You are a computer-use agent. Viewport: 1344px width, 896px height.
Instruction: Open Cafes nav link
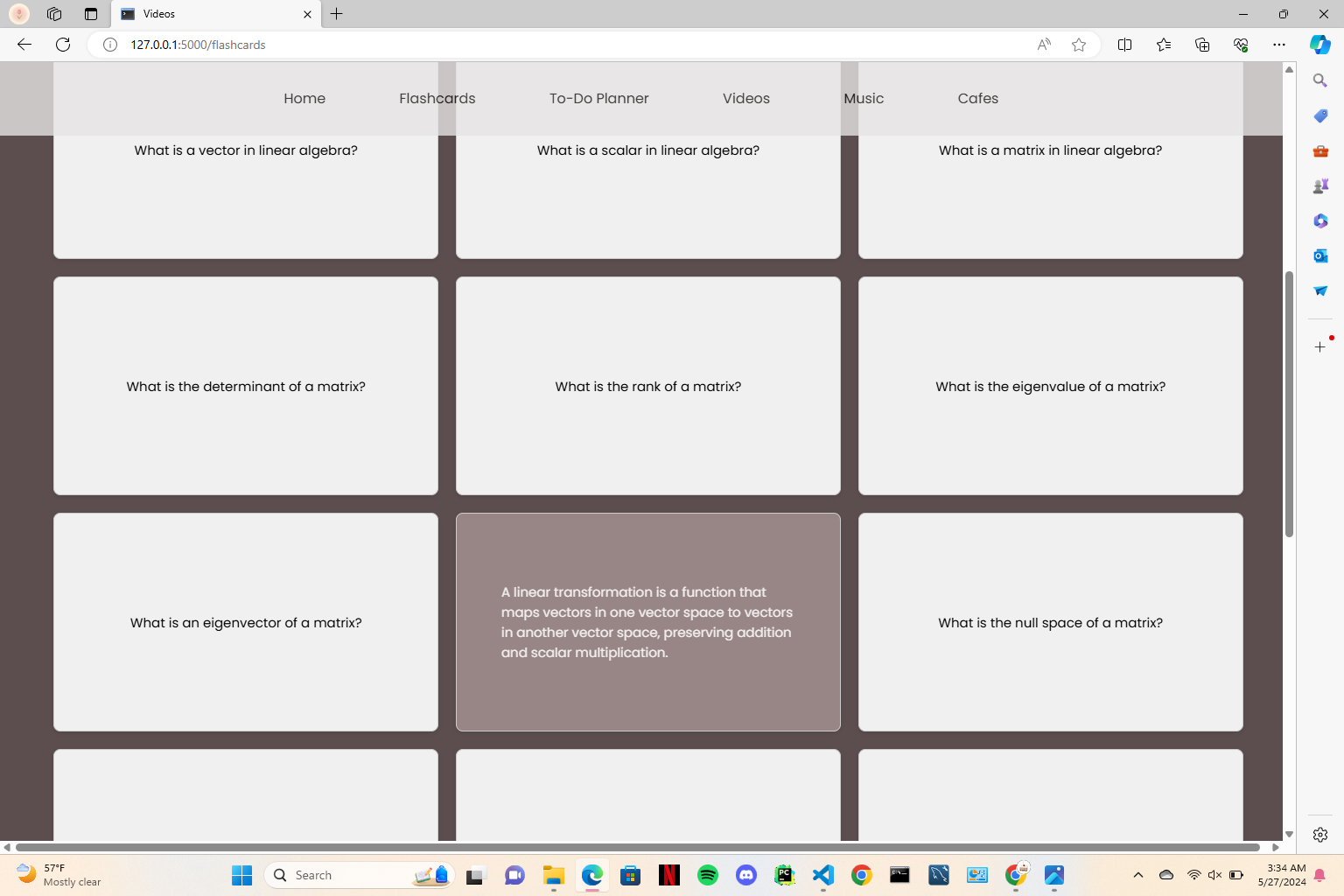(x=978, y=99)
